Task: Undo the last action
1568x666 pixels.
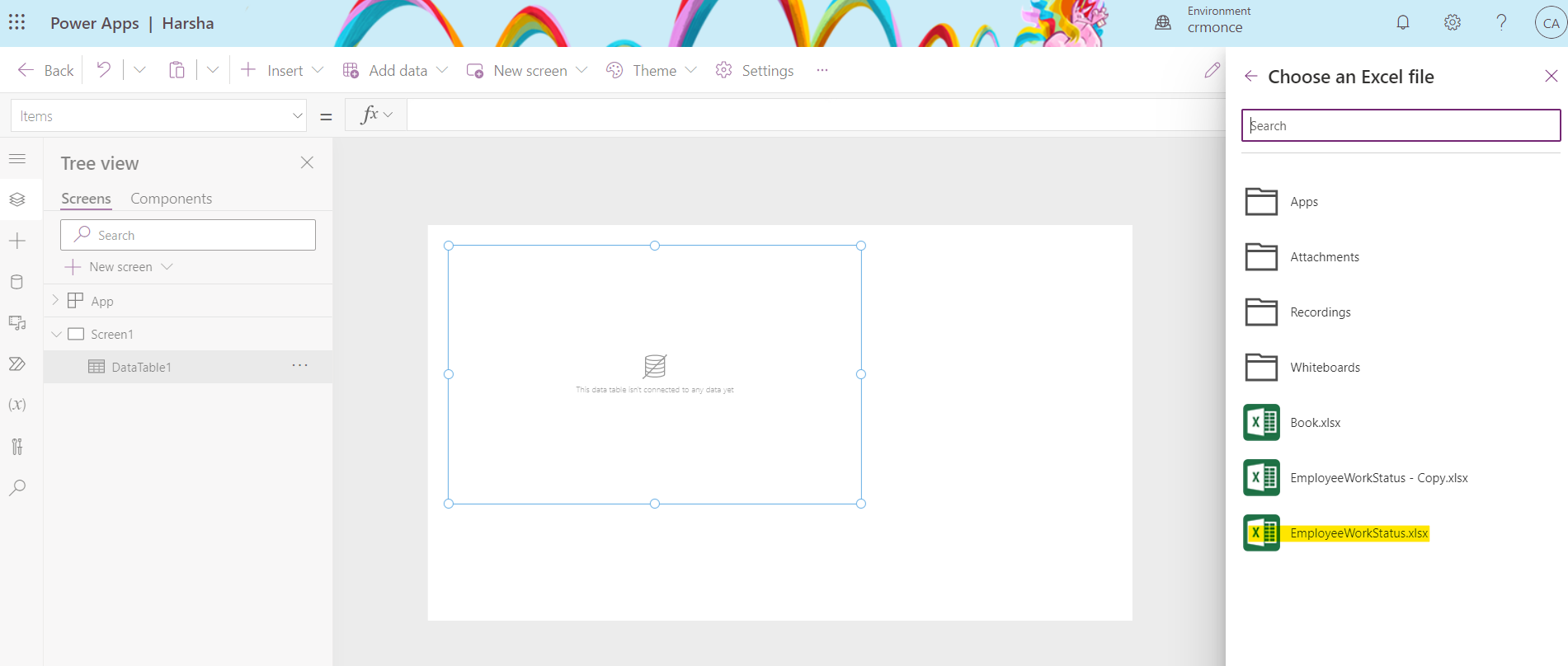Action: tap(103, 70)
